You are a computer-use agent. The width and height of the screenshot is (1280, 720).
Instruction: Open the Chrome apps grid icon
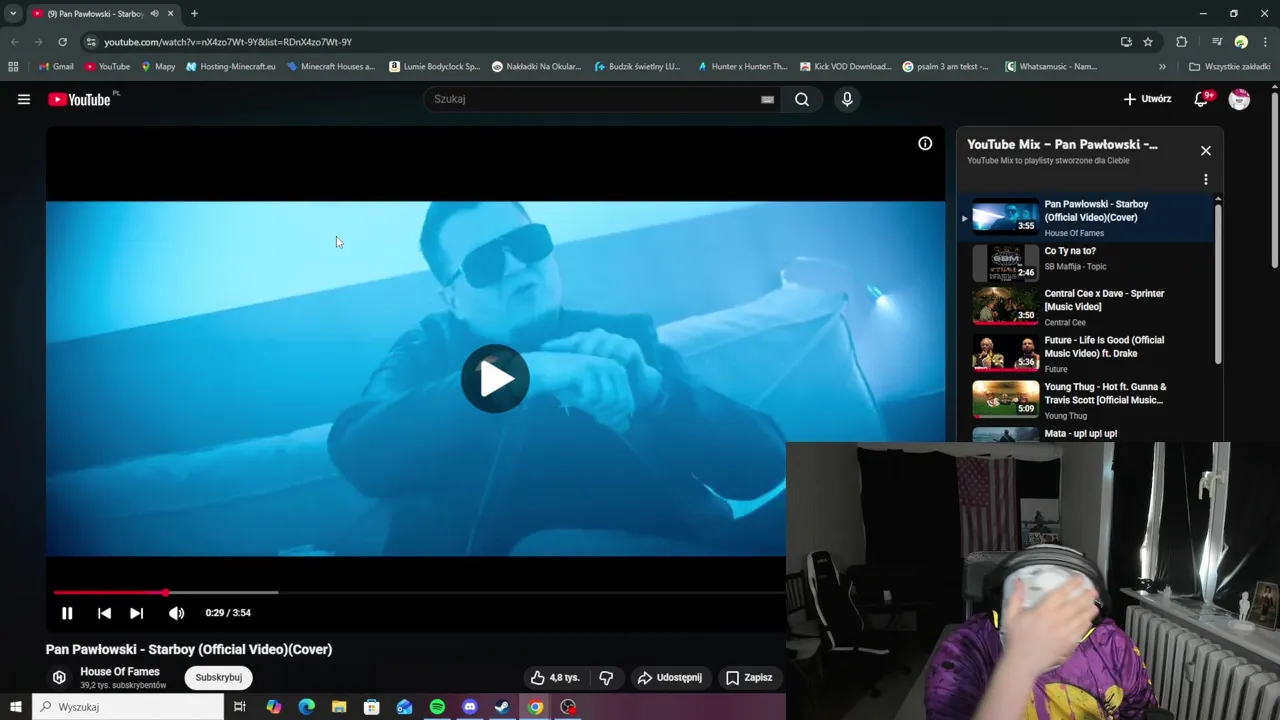point(13,67)
